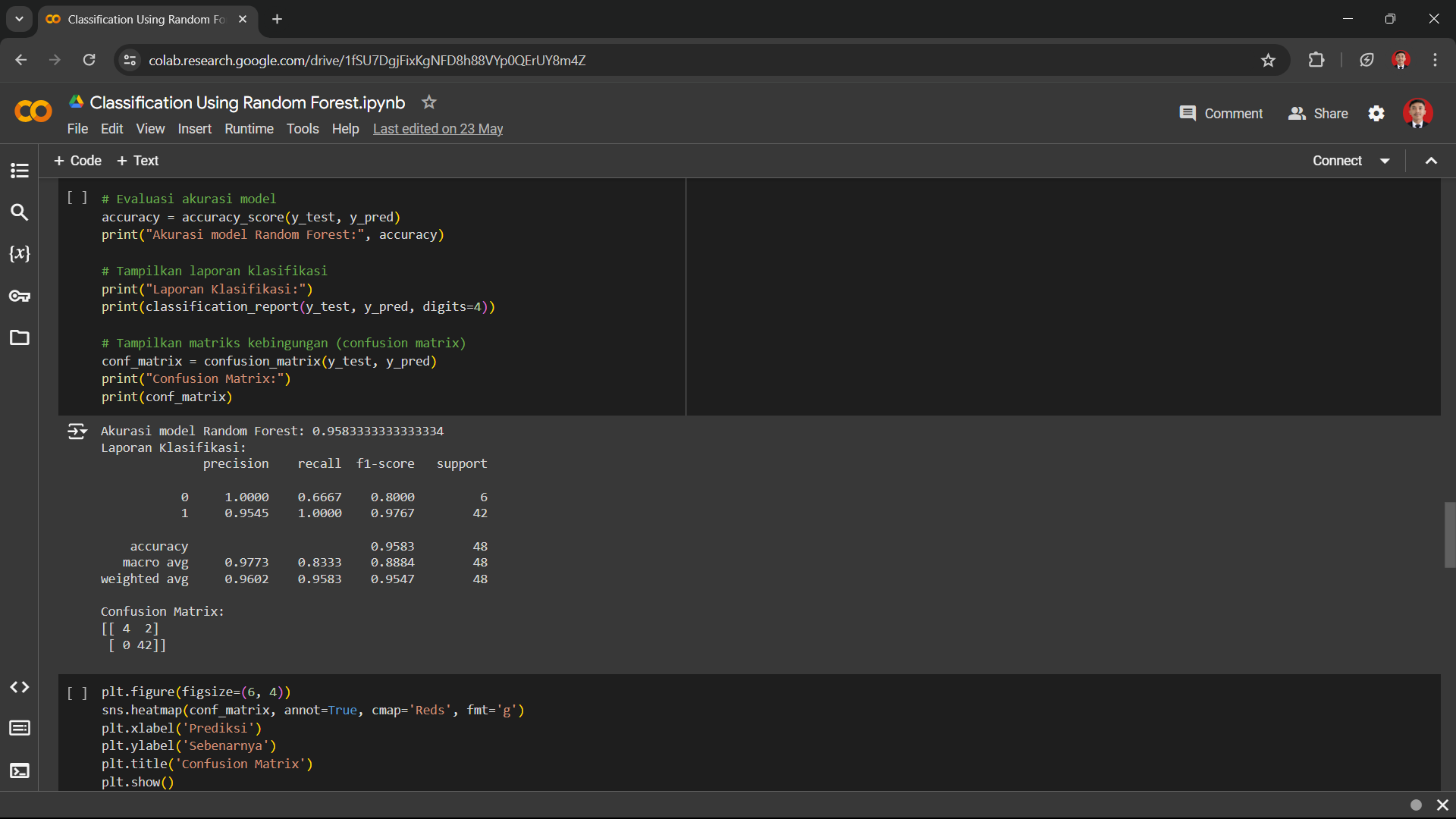
Task: Expand the Connect options dropdown arrow
Action: pos(1385,161)
